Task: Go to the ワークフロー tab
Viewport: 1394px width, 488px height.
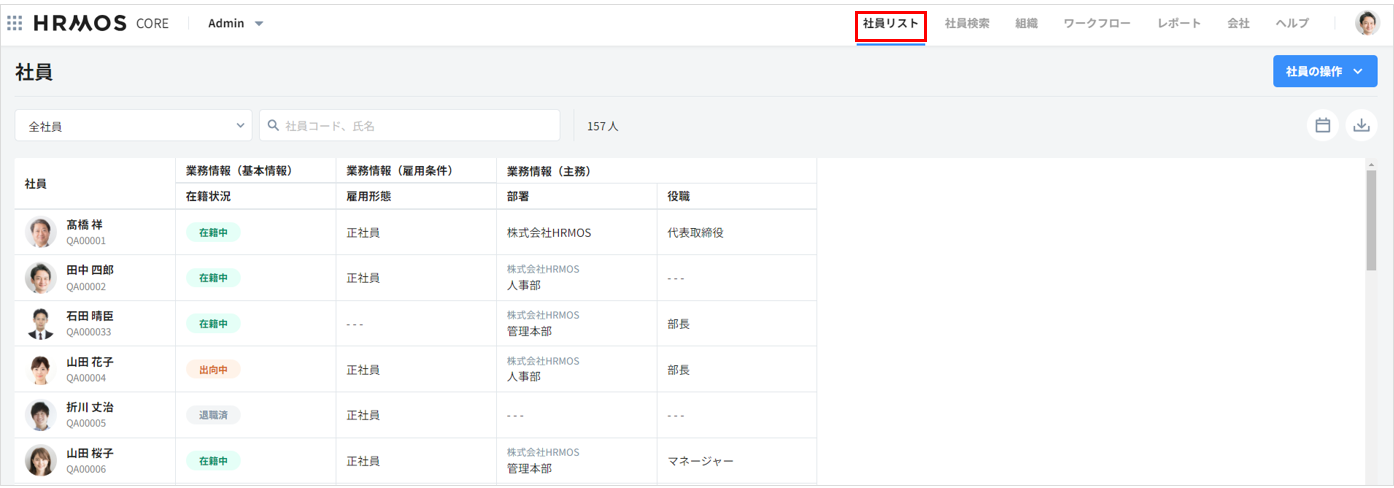Action: coord(1097,23)
